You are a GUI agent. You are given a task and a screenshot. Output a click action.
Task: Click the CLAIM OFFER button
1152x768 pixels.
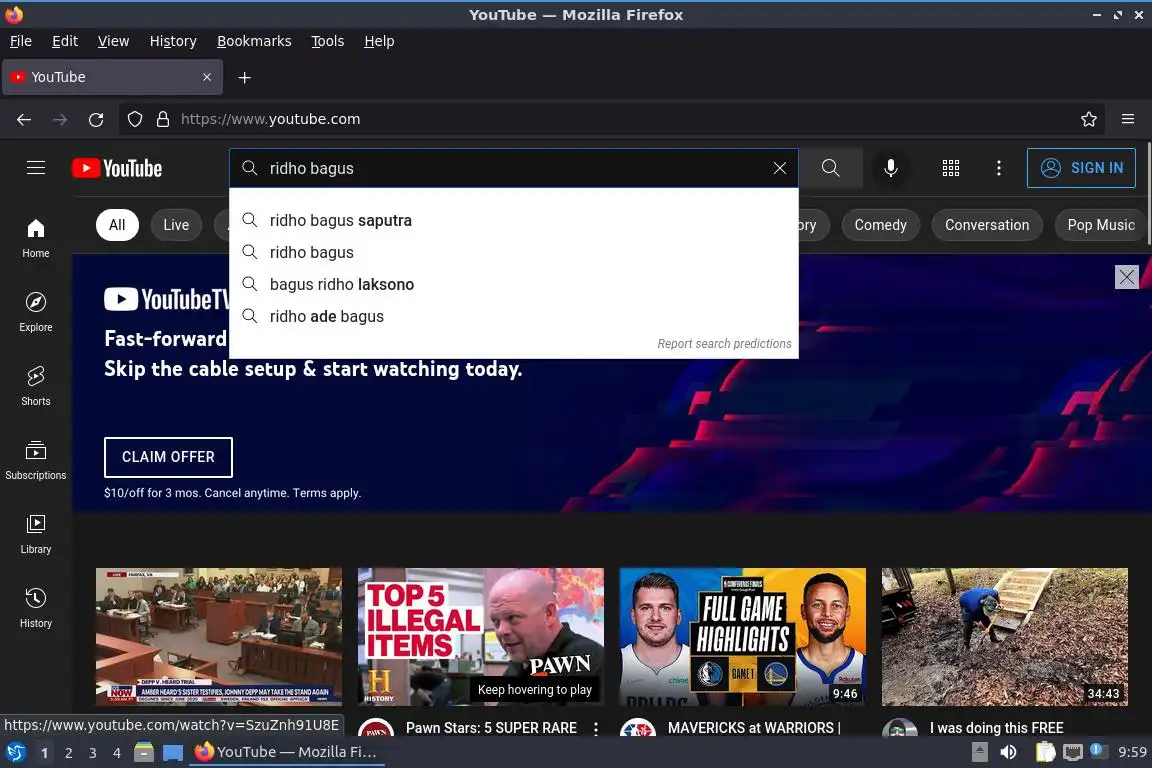(168, 457)
